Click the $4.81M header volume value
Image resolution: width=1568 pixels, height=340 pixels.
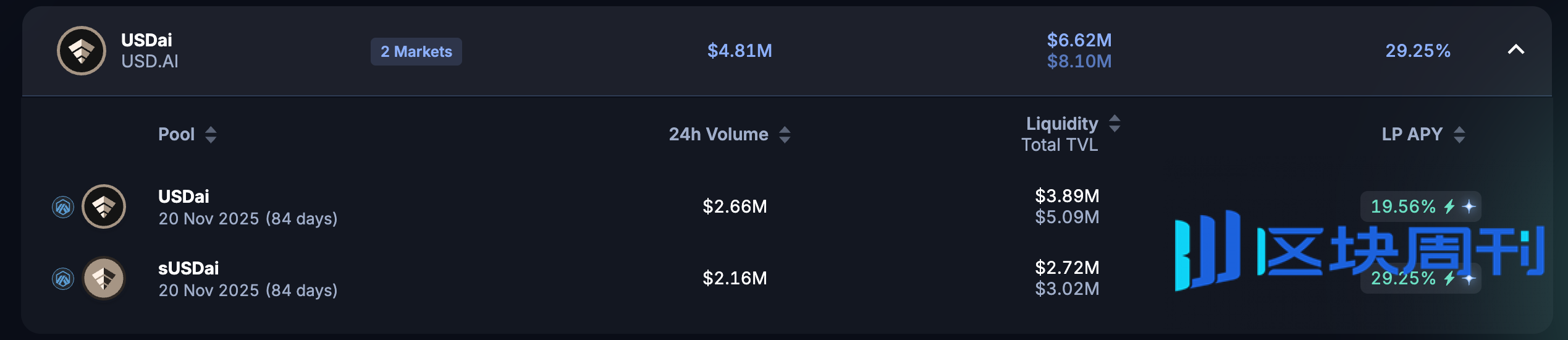pos(740,51)
